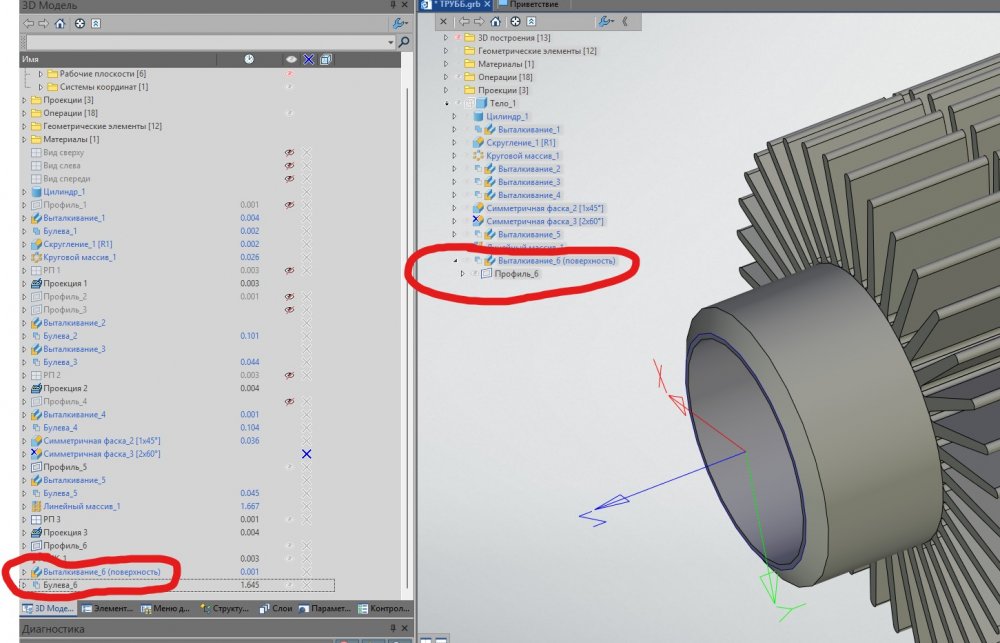Switch to the Контрол... bottom tab
Viewport: 1000px width, 643px height.
[x=384, y=609]
